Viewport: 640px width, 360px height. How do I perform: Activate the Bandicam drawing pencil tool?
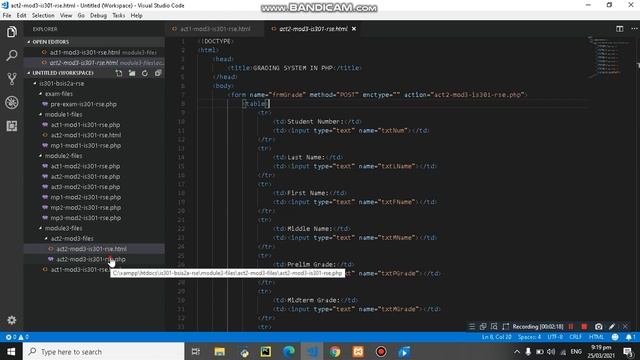point(612,327)
